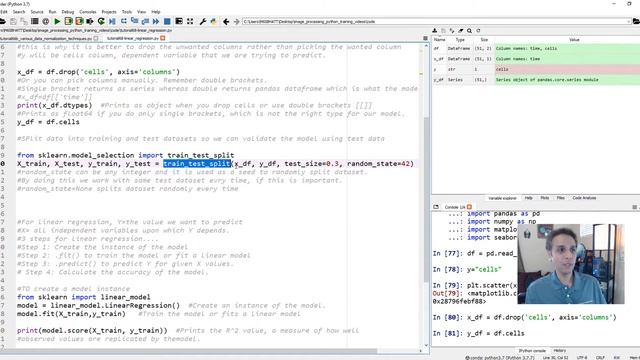Switch to the Files pane tab
This screenshot has width=640, height=360.
click(560, 198)
